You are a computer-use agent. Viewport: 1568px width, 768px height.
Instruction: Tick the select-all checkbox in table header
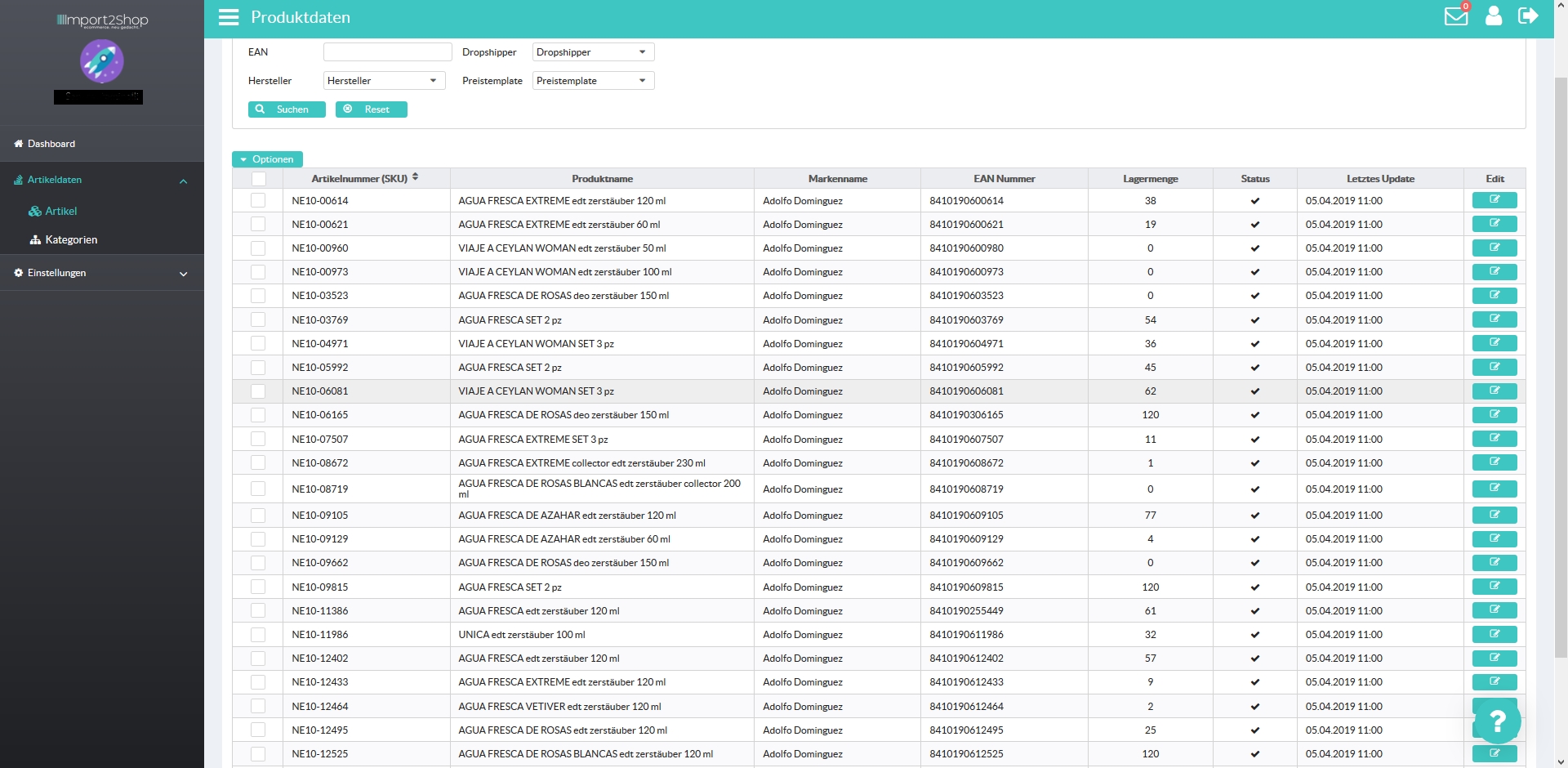pyautogui.click(x=258, y=179)
